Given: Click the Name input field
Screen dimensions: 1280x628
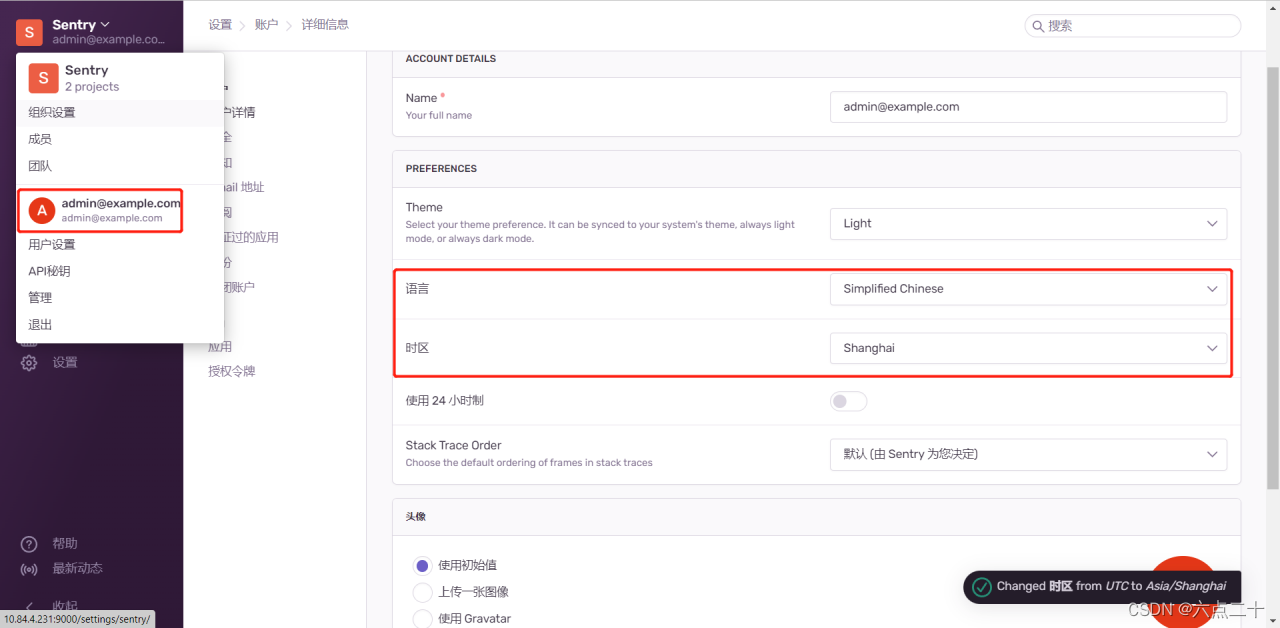Looking at the screenshot, I should click(1027, 107).
